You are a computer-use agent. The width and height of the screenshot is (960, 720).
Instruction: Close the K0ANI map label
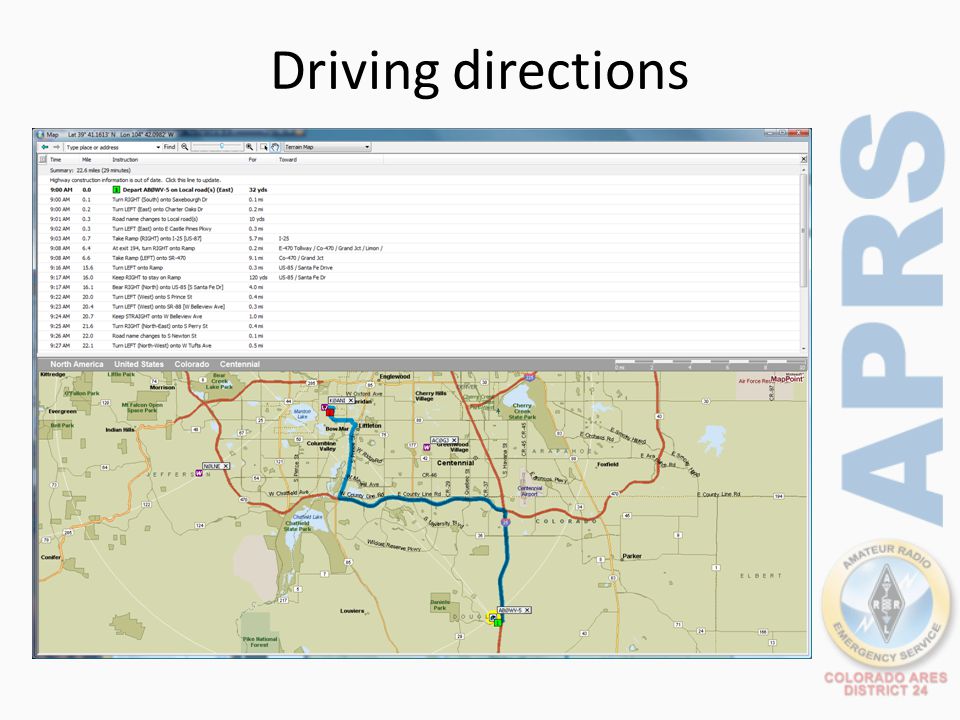coord(351,400)
